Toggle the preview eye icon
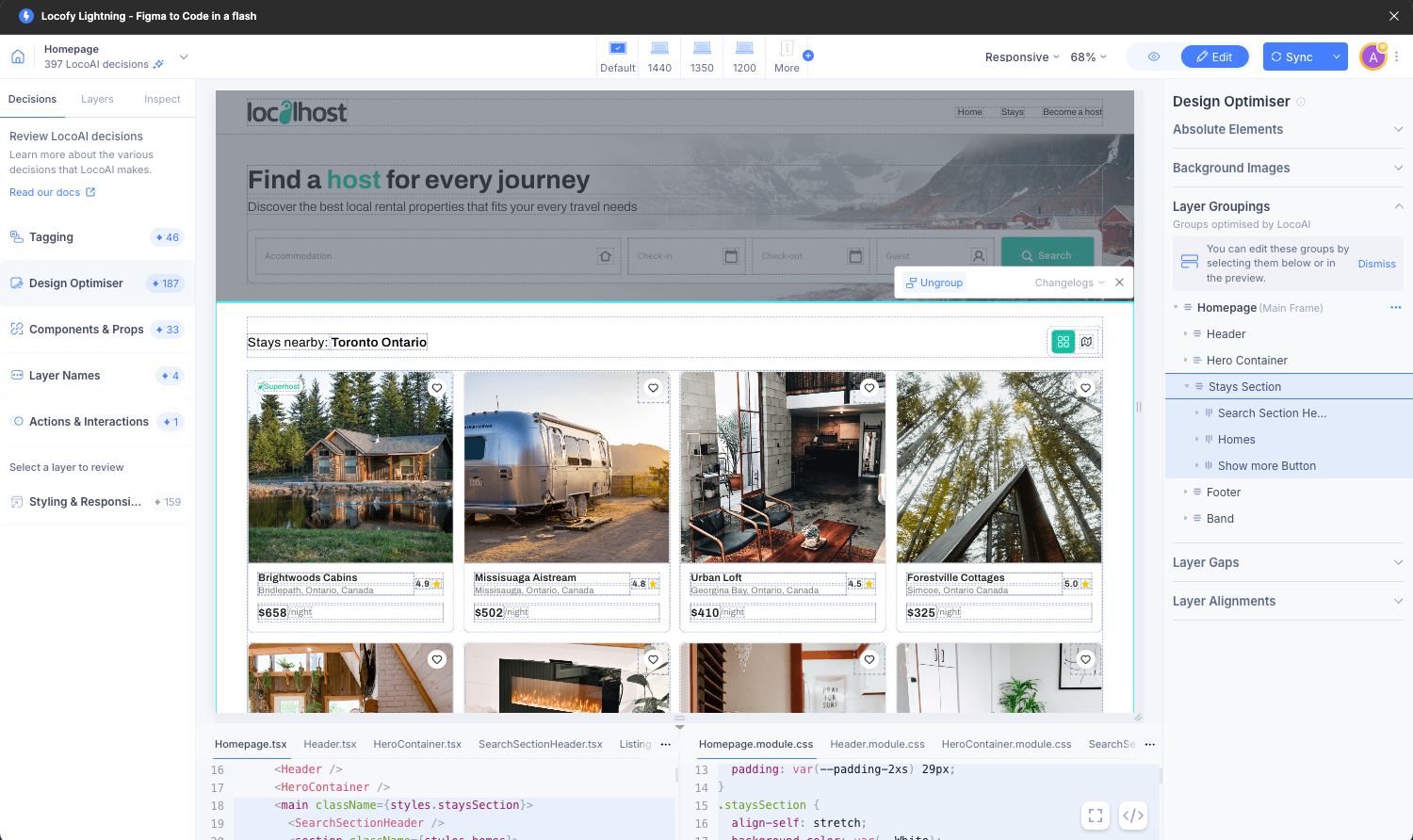This screenshot has width=1413, height=840. click(1153, 57)
